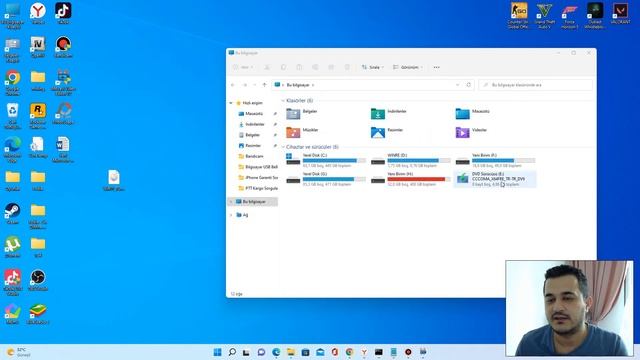The image size is (640, 360).
Task: Click the Share icon in Explorer toolbar
Action: pyautogui.click(x=331, y=67)
